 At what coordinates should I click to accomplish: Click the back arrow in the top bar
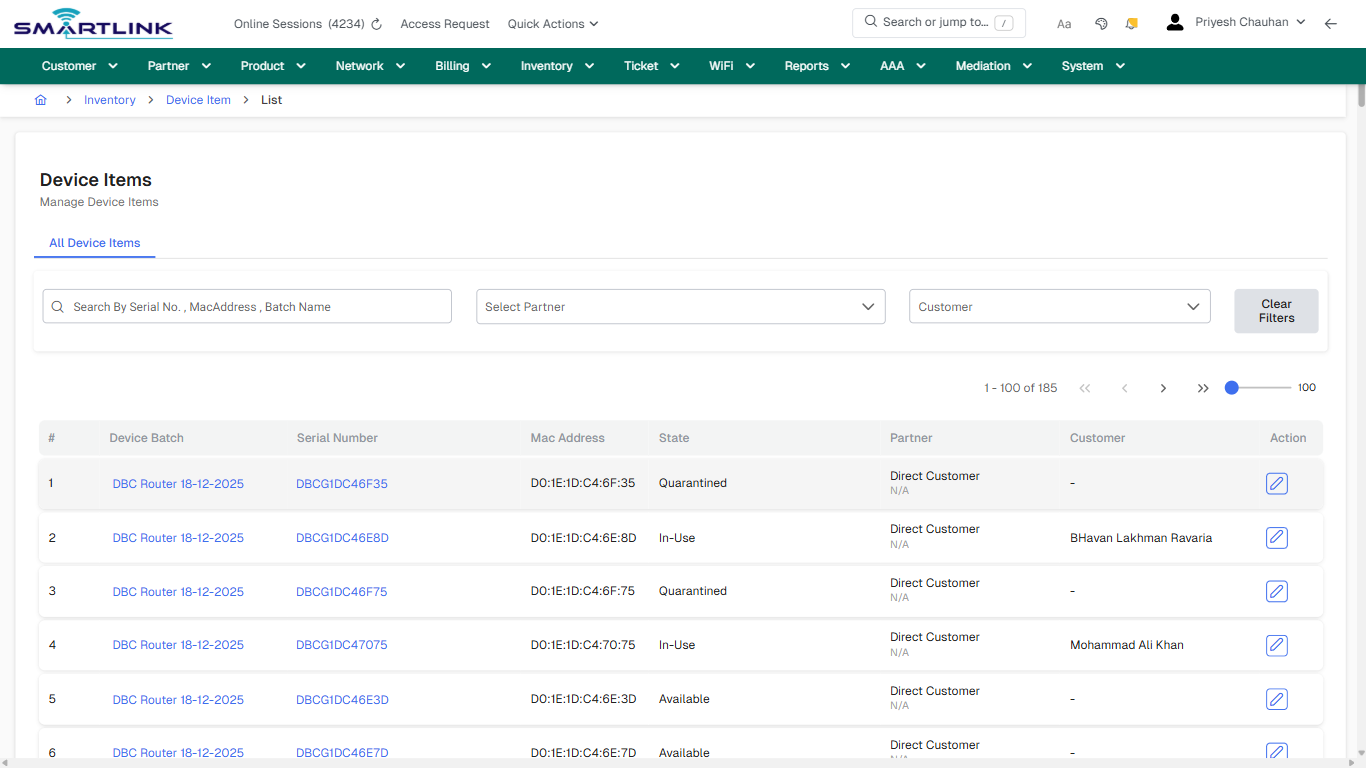tap(1331, 23)
